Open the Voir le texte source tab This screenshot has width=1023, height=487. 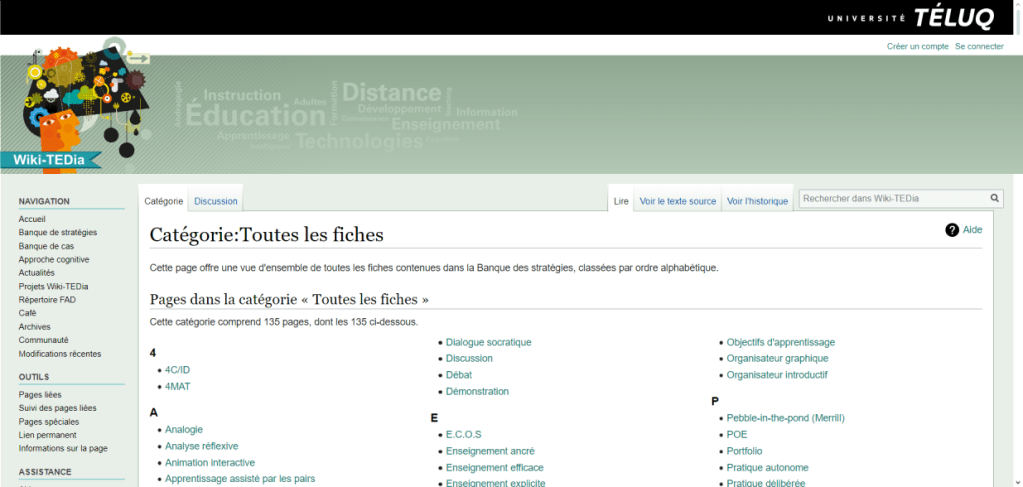[677, 201]
